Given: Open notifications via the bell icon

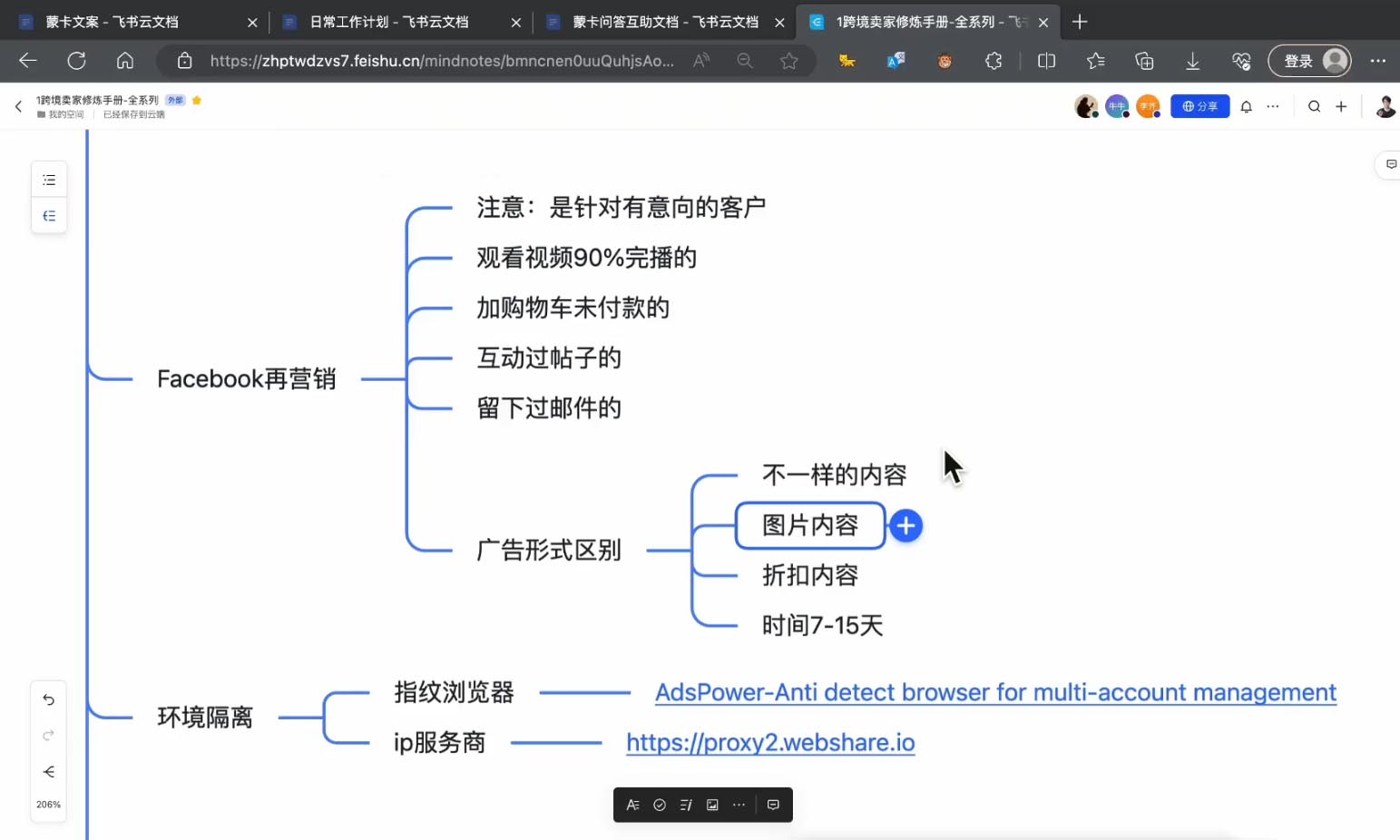Looking at the screenshot, I should click(1247, 106).
